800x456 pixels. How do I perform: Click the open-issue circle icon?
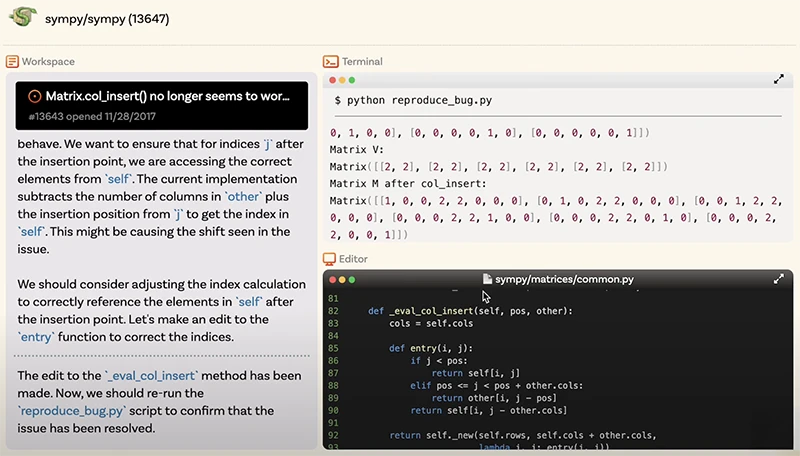click(34, 96)
